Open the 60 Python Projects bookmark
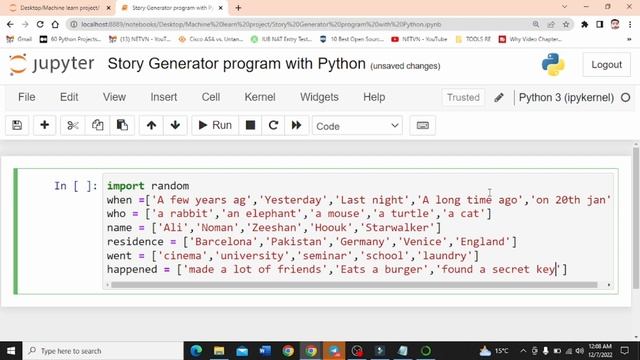Viewport: 640px width, 360px height. 70,39
